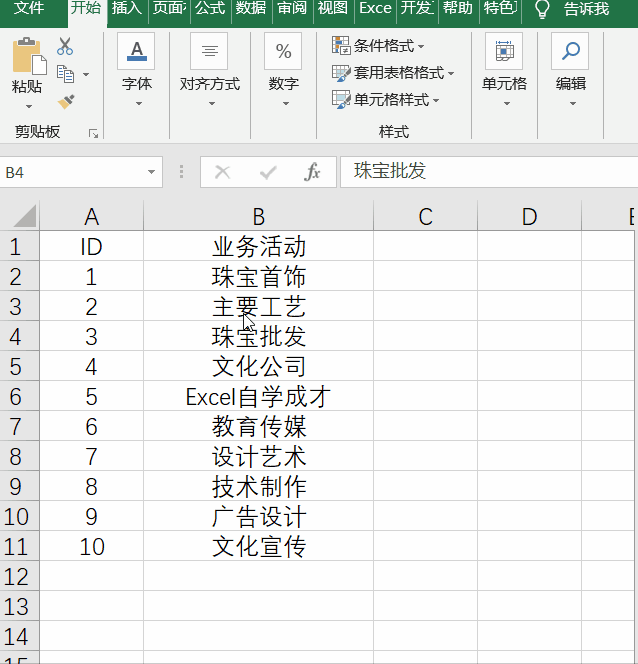The width and height of the screenshot is (638, 664).
Task: Click the Copy icon
Action: point(65,74)
